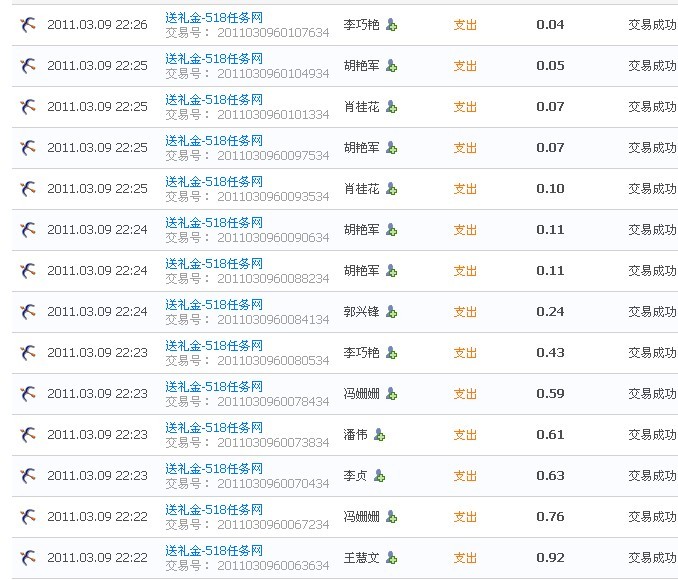Click the add-contact icon beside 李贞
This screenshot has height=580, width=678.
(380, 476)
